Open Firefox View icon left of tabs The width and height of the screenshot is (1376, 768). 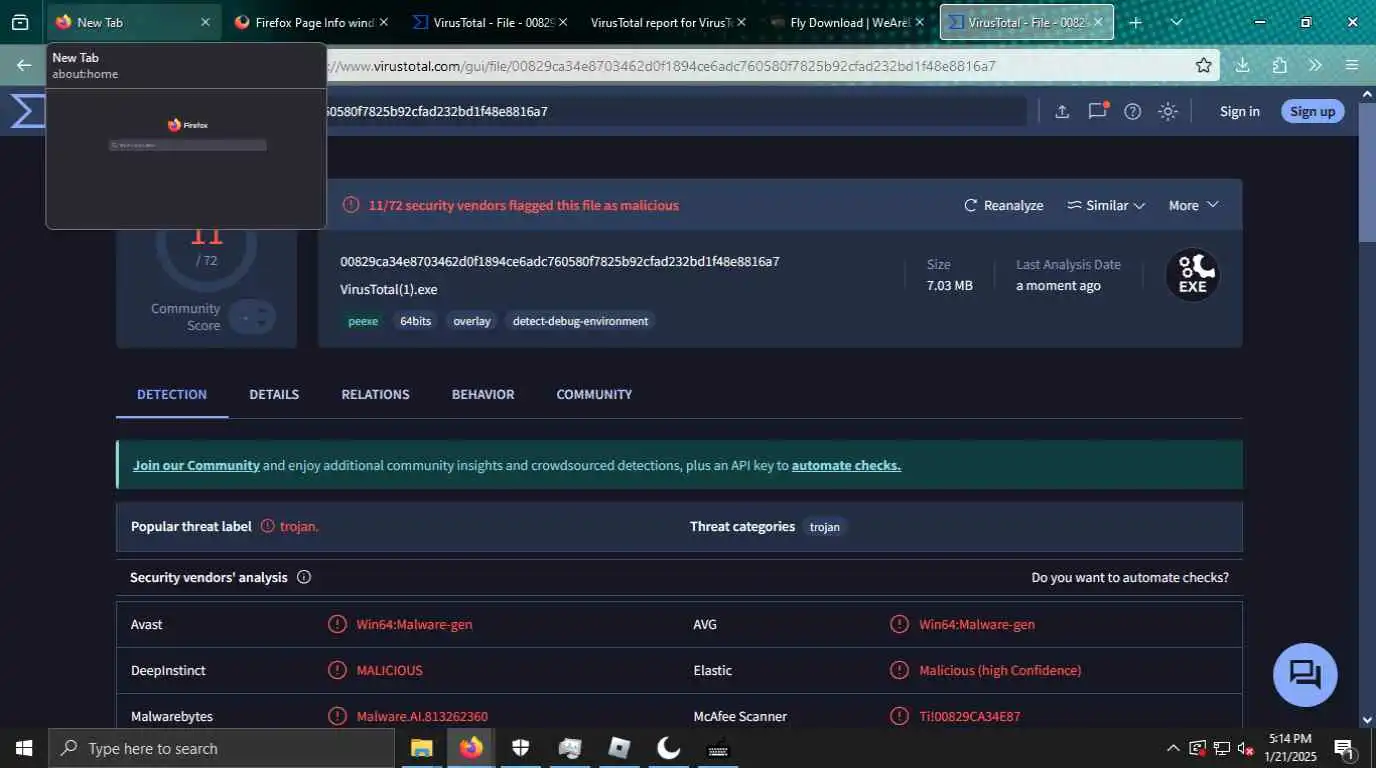20,22
